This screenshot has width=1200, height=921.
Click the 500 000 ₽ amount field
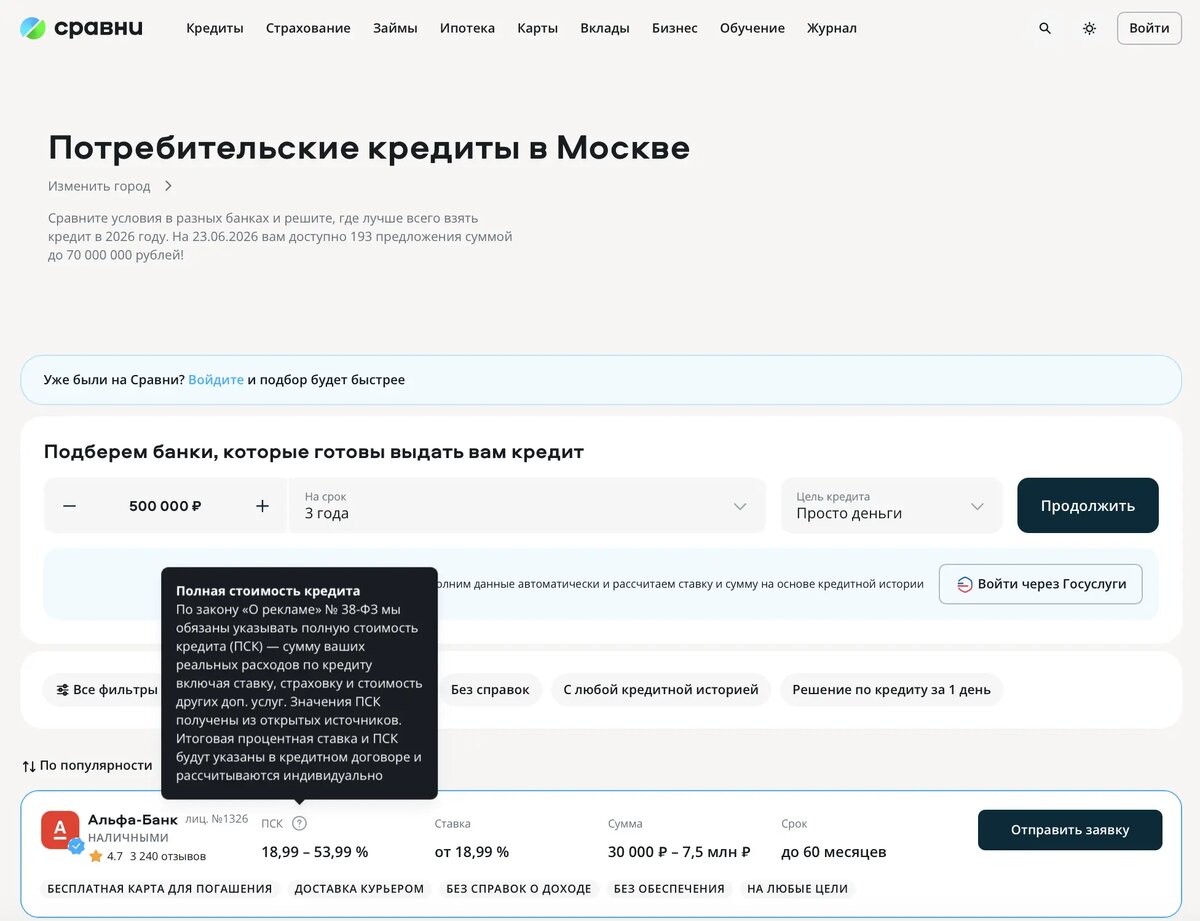[x=165, y=506]
